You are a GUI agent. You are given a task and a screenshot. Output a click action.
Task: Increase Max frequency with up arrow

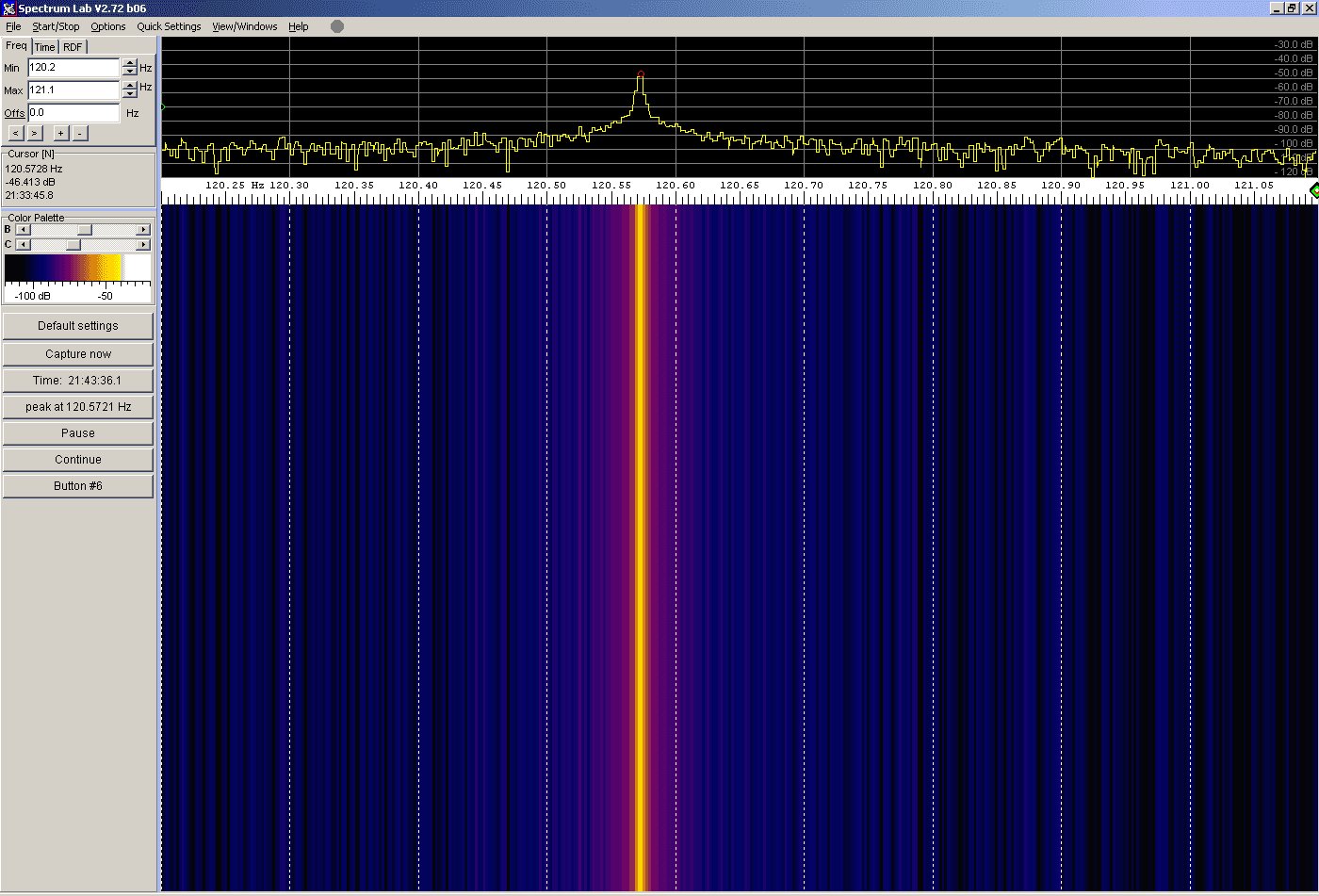tap(130, 86)
